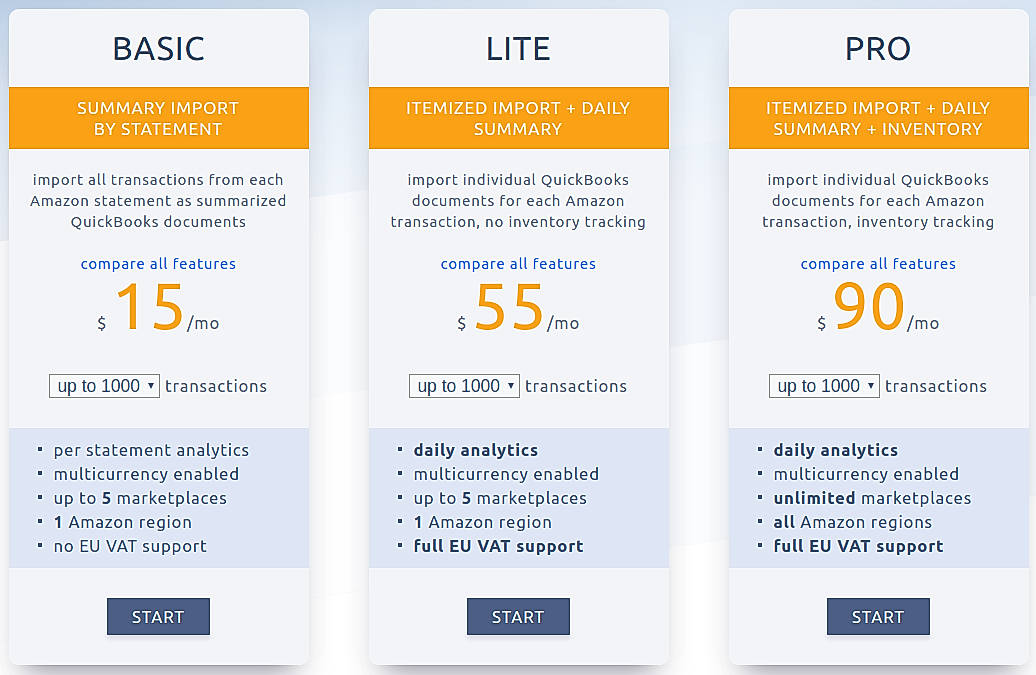The height and width of the screenshot is (675, 1036).
Task: Click the SUMMARY IMPORT BY STATEMENT banner
Action: 158,118
